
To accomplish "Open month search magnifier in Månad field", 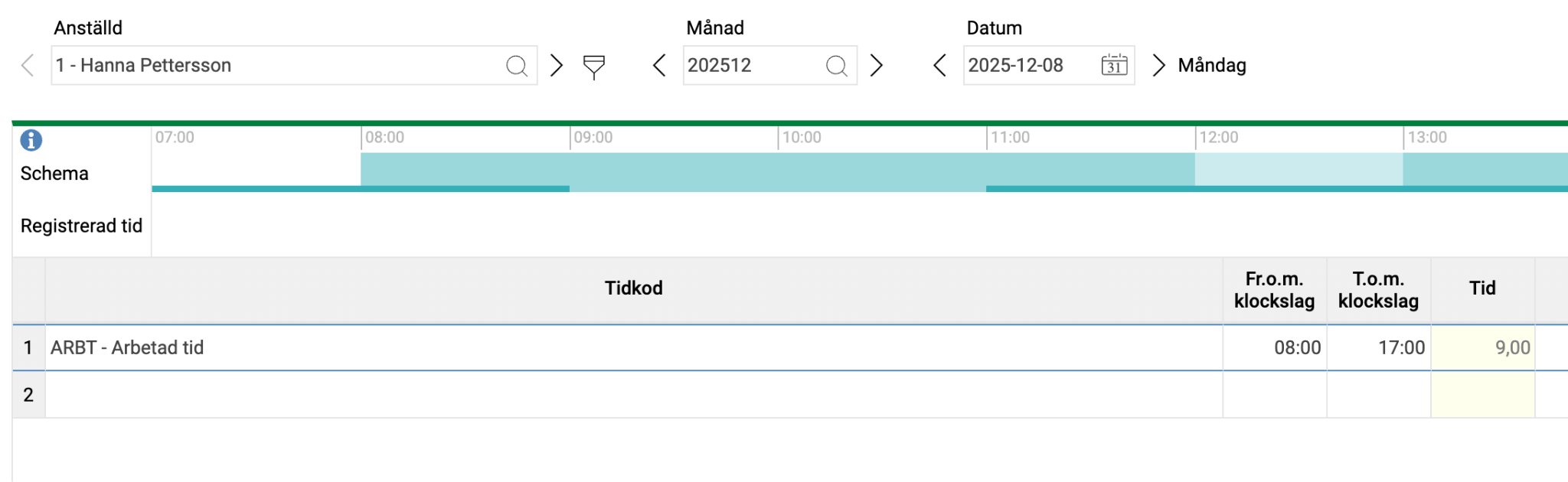I will 836,66.
